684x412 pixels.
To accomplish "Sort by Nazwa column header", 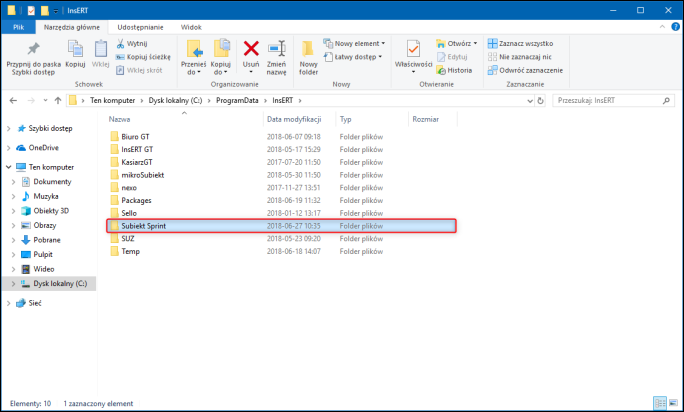I will point(120,119).
